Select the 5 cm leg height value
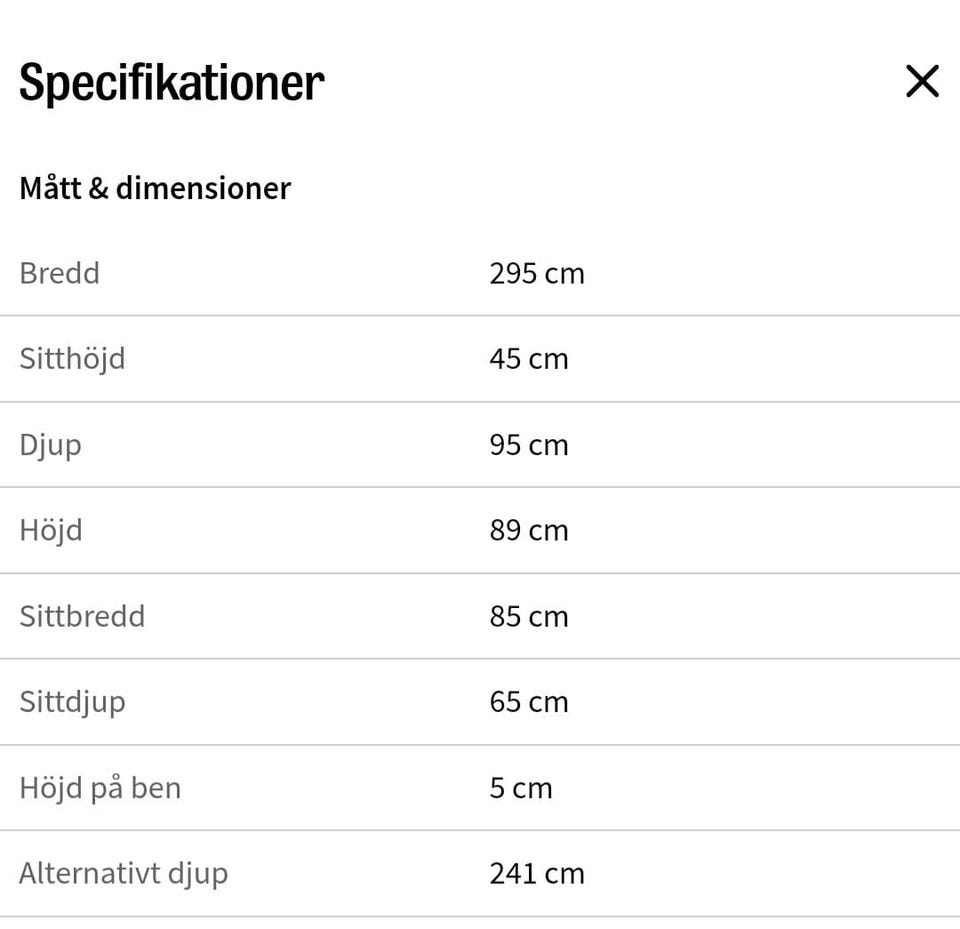 coord(521,788)
